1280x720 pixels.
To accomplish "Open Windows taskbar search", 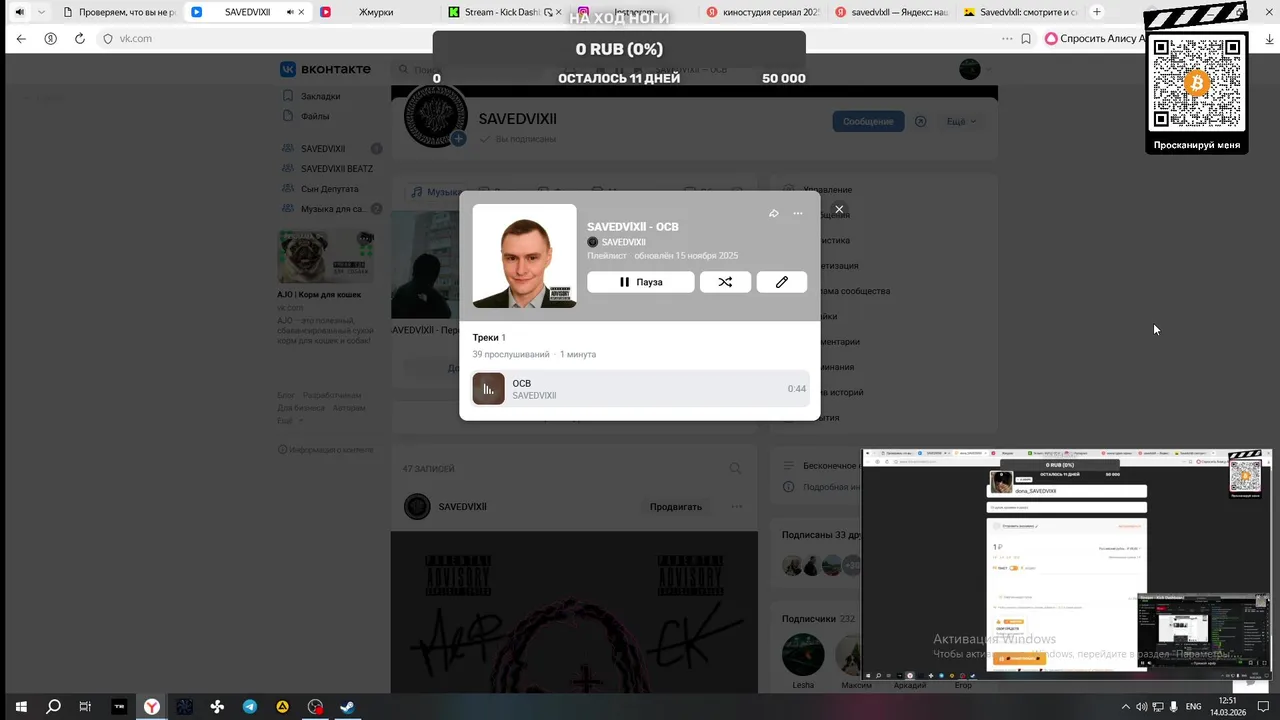I will point(53,706).
